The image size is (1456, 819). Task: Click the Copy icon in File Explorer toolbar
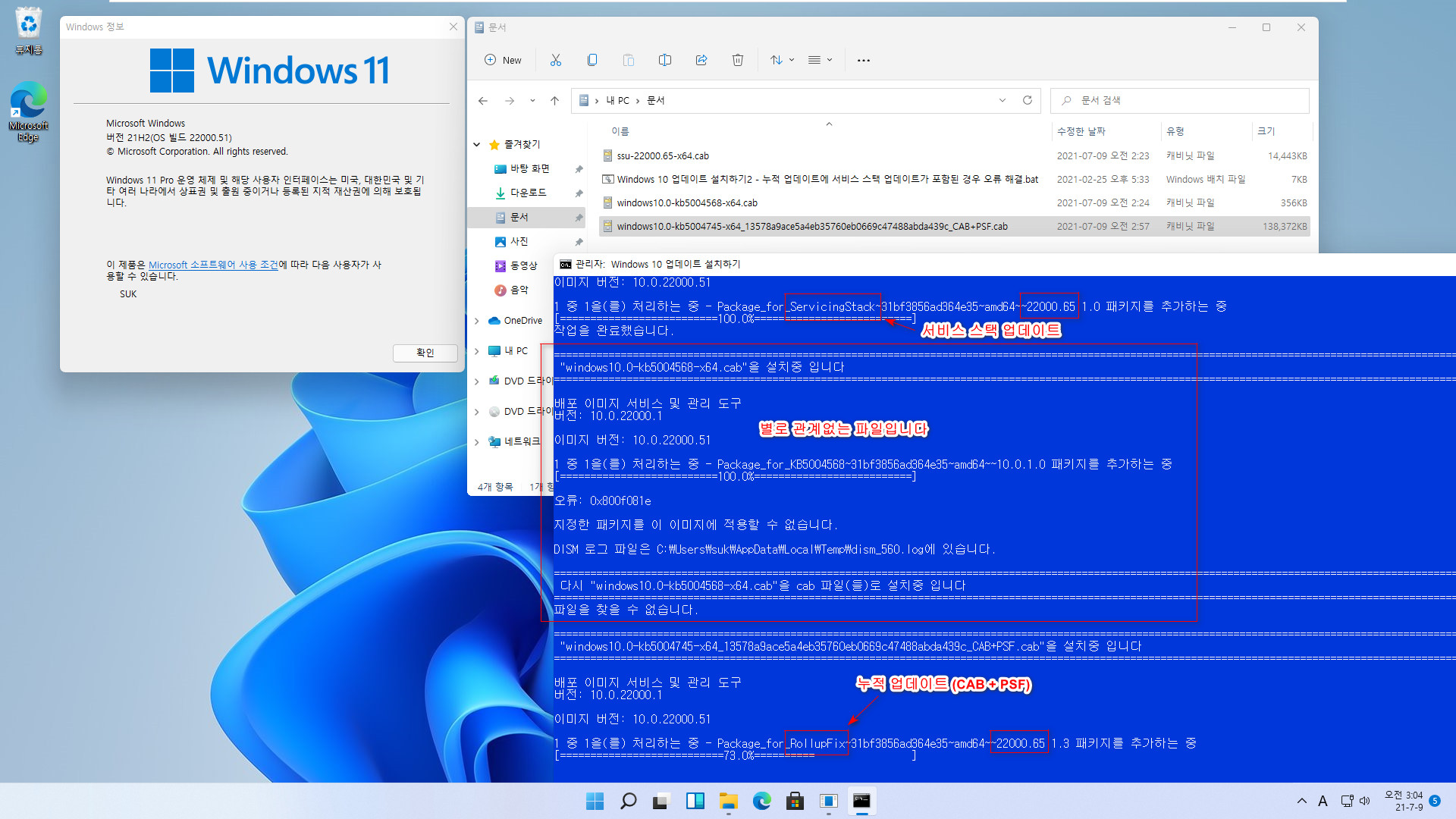tap(591, 60)
